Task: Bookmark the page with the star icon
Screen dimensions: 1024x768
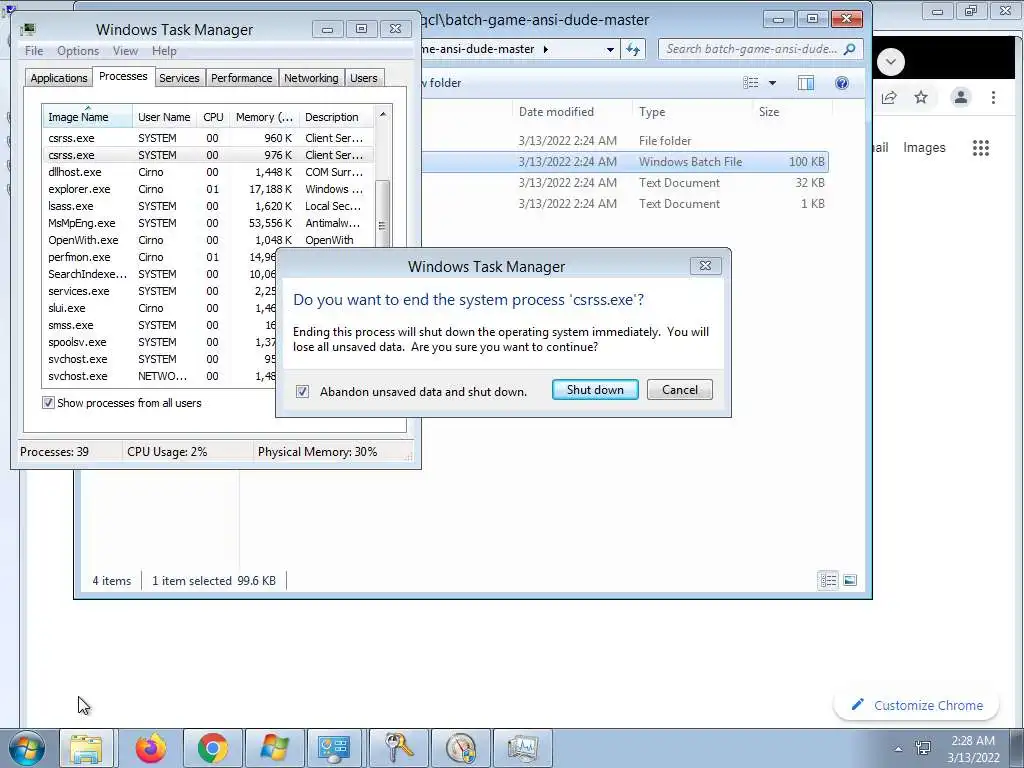Action: tap(921, 97)
